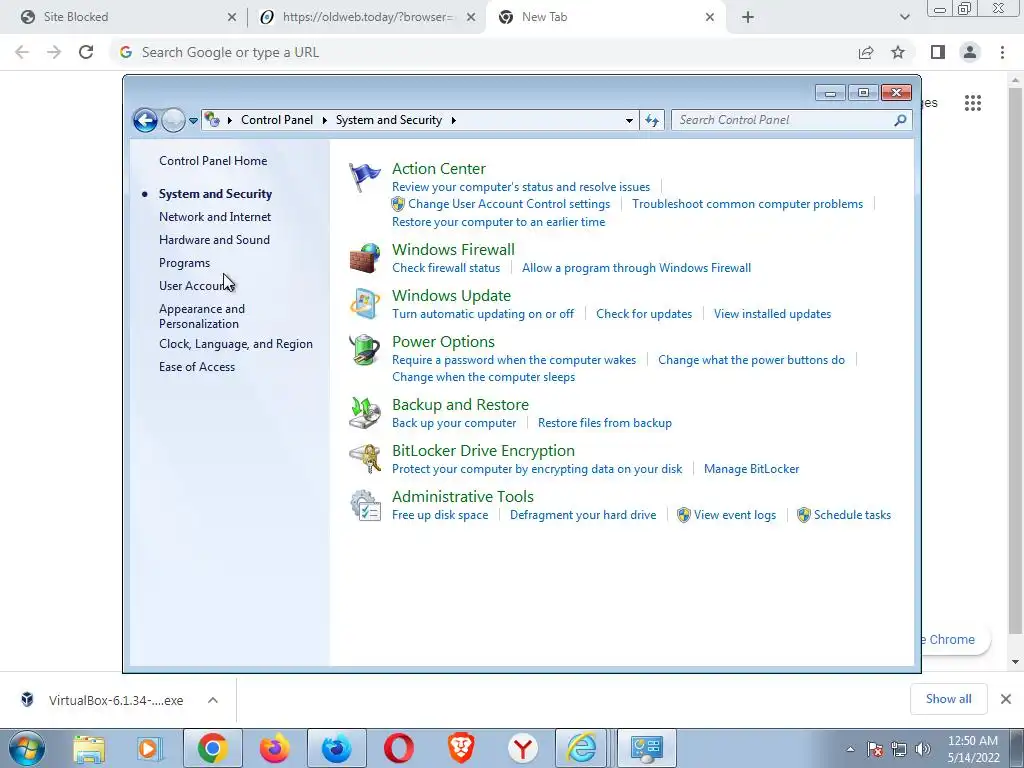Click the Backup and Restore icon
The width and height of the screenshot is (1024, 768).
pyautogui.click(x=364, y=413)
